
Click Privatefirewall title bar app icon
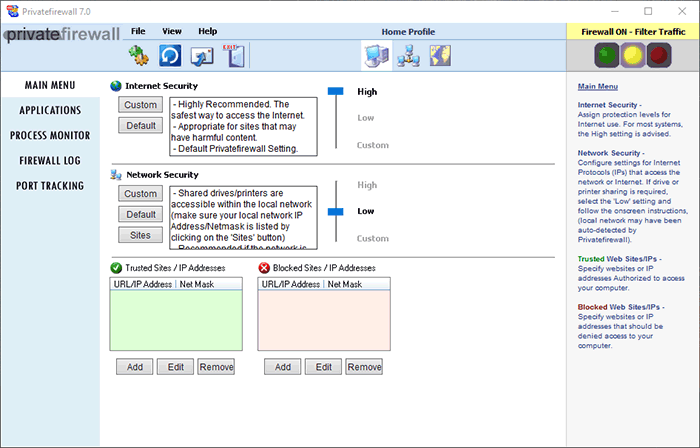pyautogui.click(x=12, y=11)
